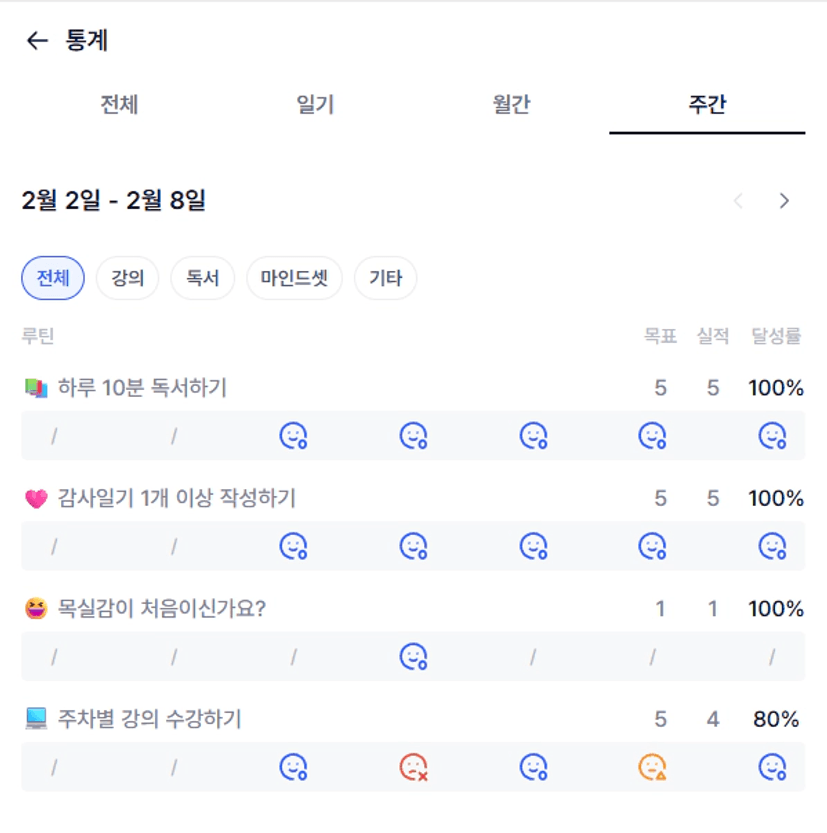827x833 pixels.
Task: Click the laptop emoji beside 주차별 강의 수강하기
Action: point(36,719)
